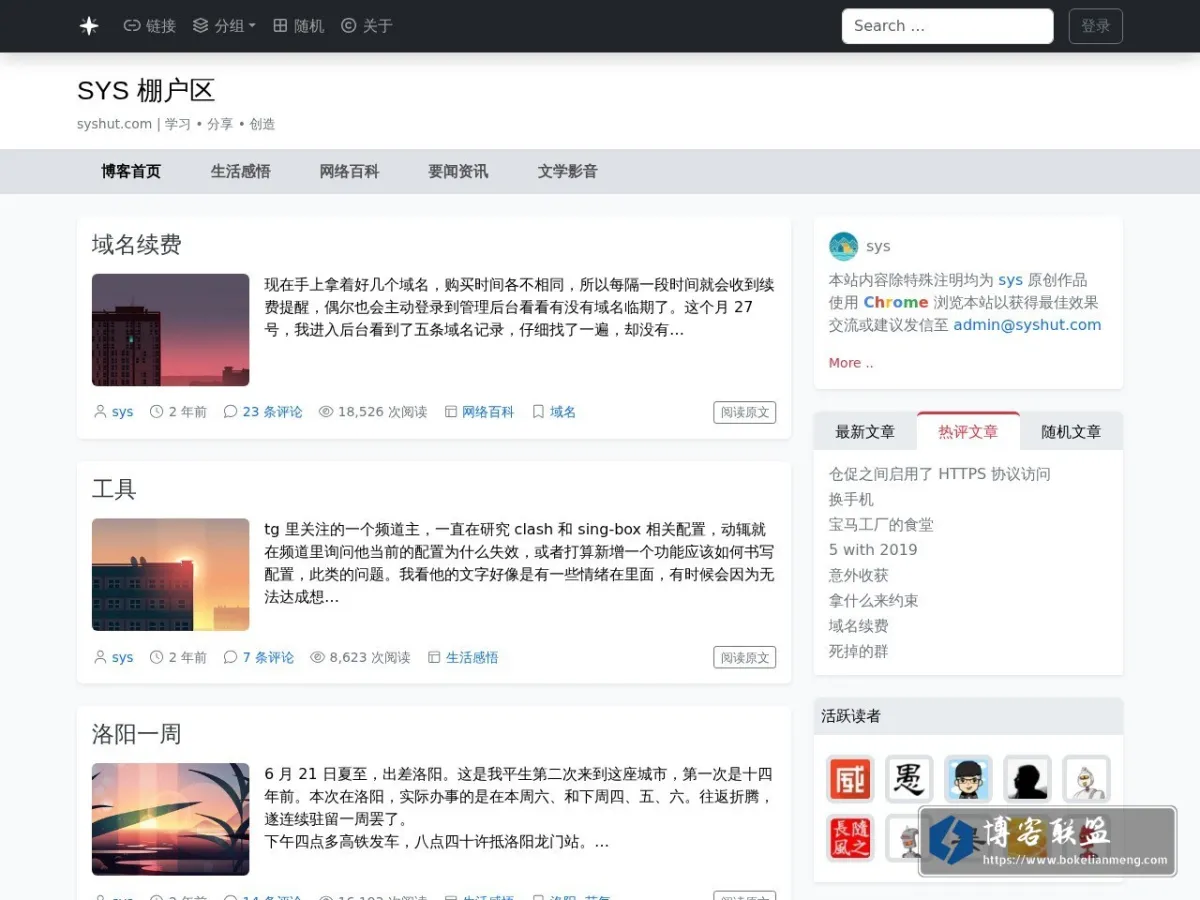Open 5 with 2019 article link
Viewport: 1200px width, 900px height.
[873, 549]
